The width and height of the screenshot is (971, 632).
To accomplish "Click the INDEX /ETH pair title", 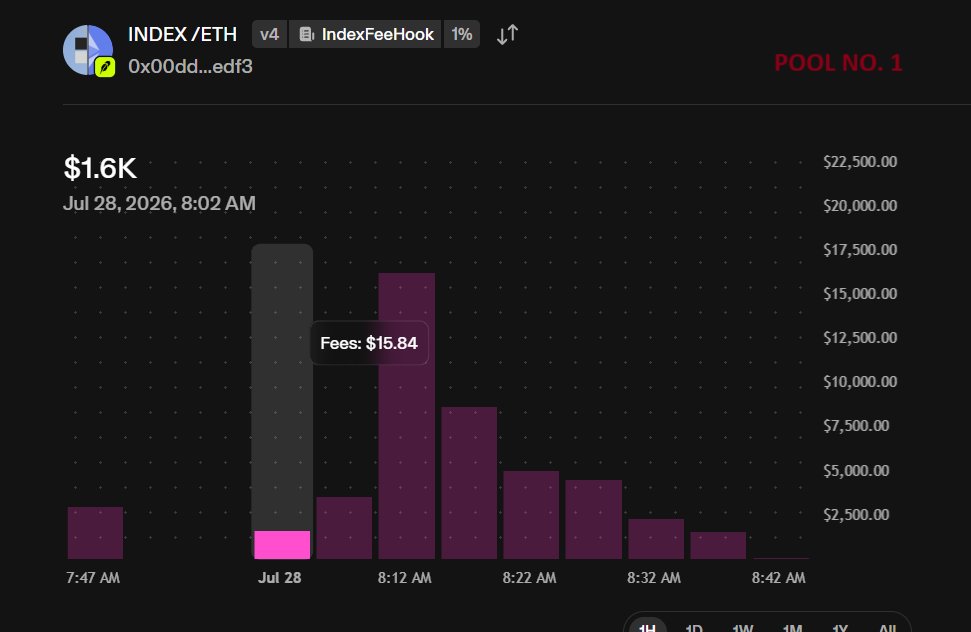I will click(x=182, y=34).
